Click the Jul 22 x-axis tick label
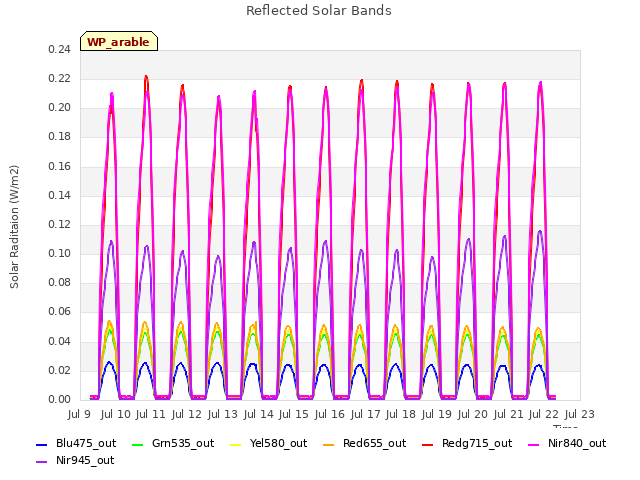This screenshot has height=480, width=640. pyautogui.click(x=544, y=414)
